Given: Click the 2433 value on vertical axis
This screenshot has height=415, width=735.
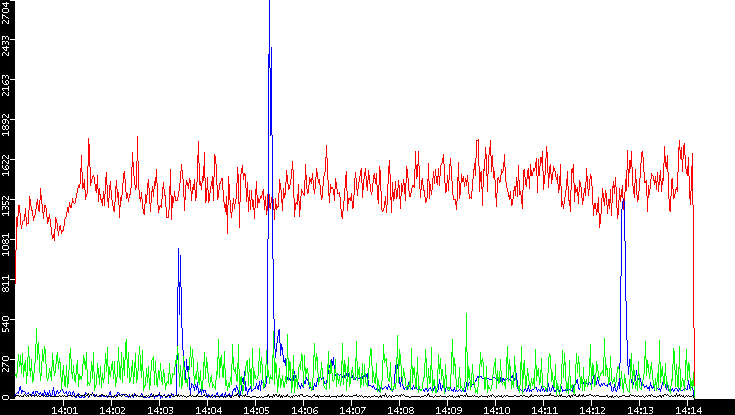Looking at the screenshot, I should tap(5, 46).
